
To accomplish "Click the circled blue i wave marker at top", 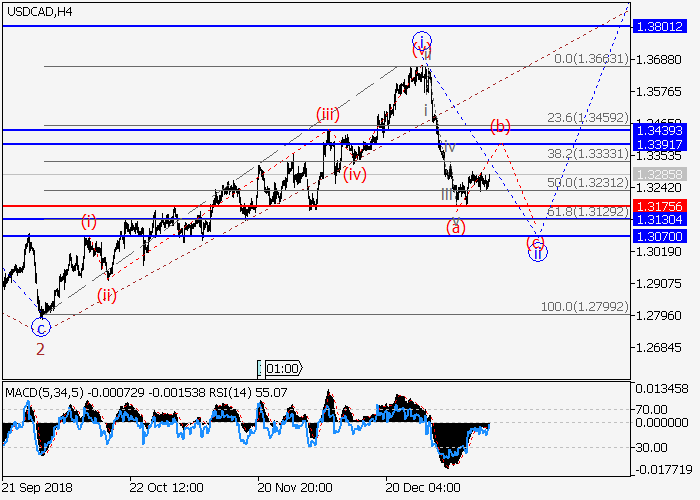I will pos(422,42).
